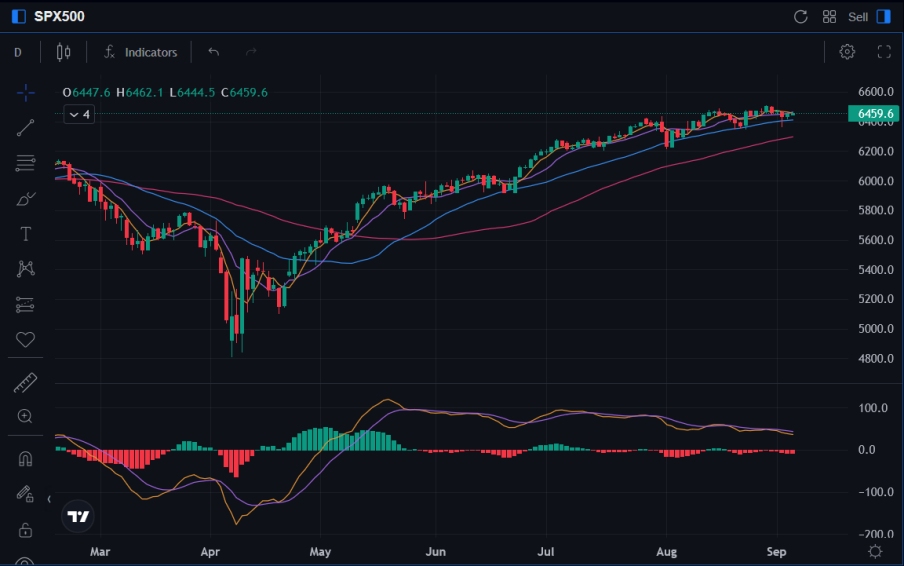
Task: Collapse the drawing toolbar arrow
Action: pos(49,499)
